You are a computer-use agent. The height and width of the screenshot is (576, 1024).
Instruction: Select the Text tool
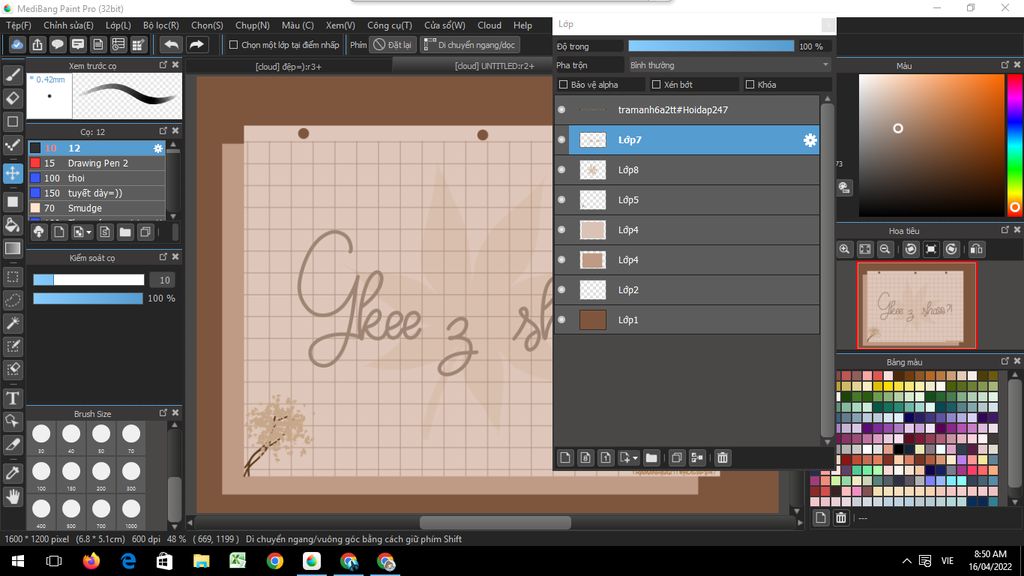tap(12, 398)
